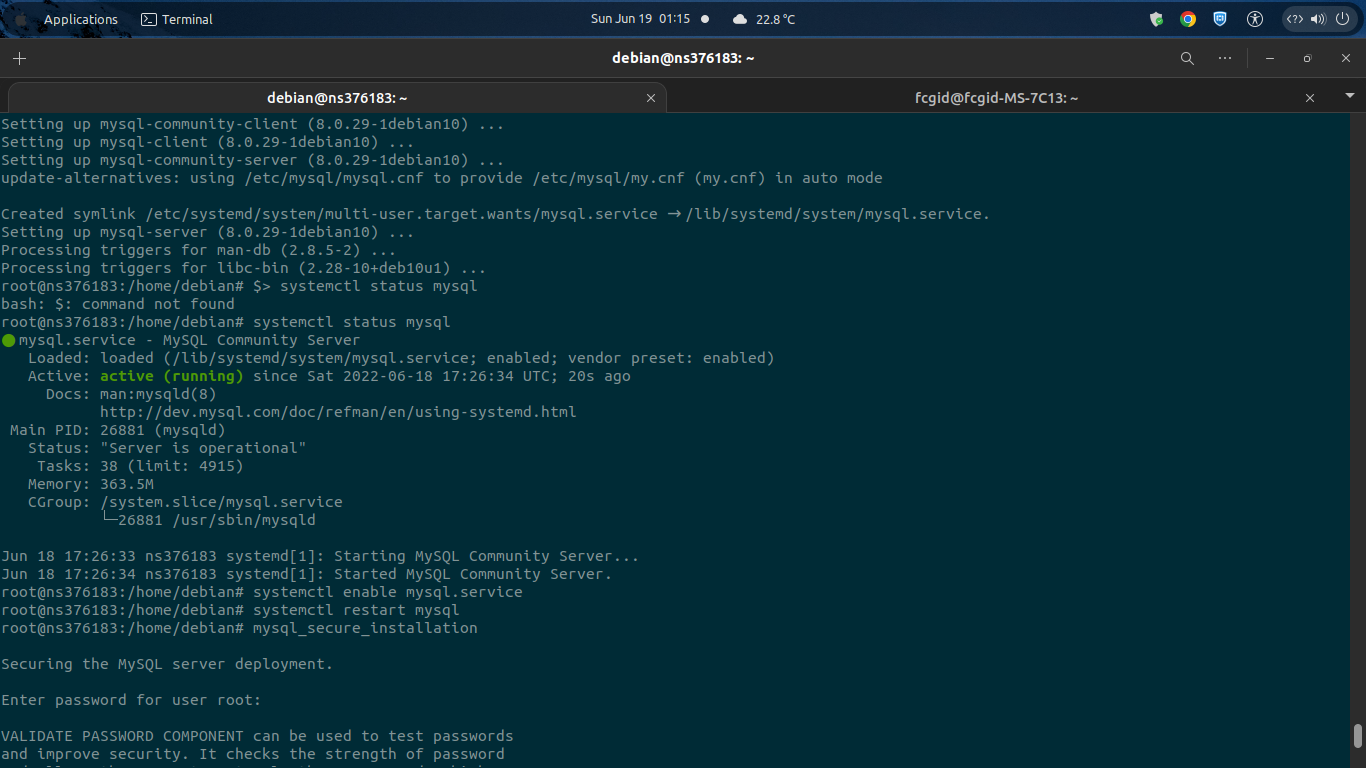Click the line 'bash: $: command not found'
The height and width of the screenshot is (768, 1366).
(x=118, y=304)
